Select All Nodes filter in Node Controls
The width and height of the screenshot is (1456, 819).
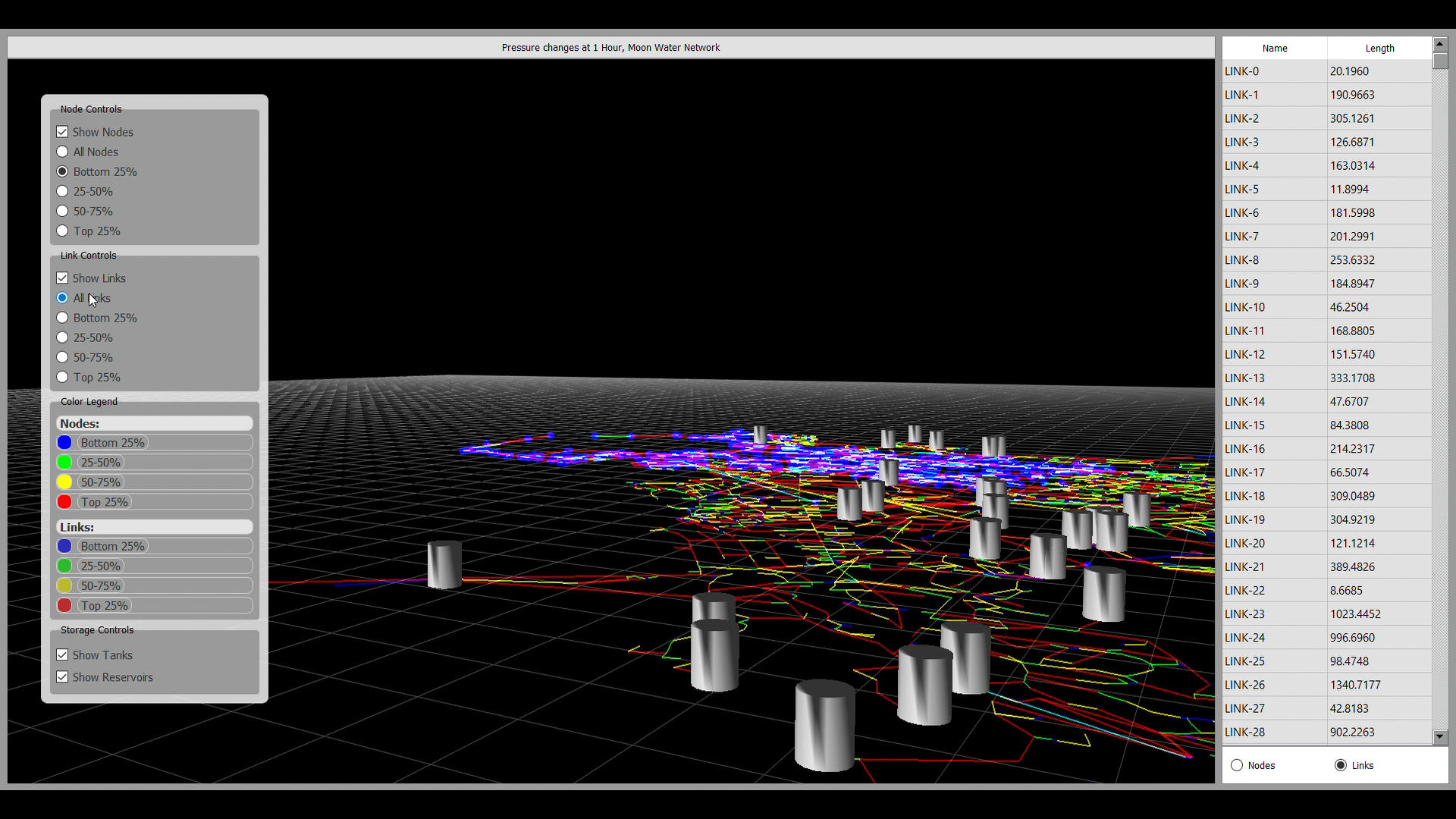pyautogui.click(x=62, y=151)
